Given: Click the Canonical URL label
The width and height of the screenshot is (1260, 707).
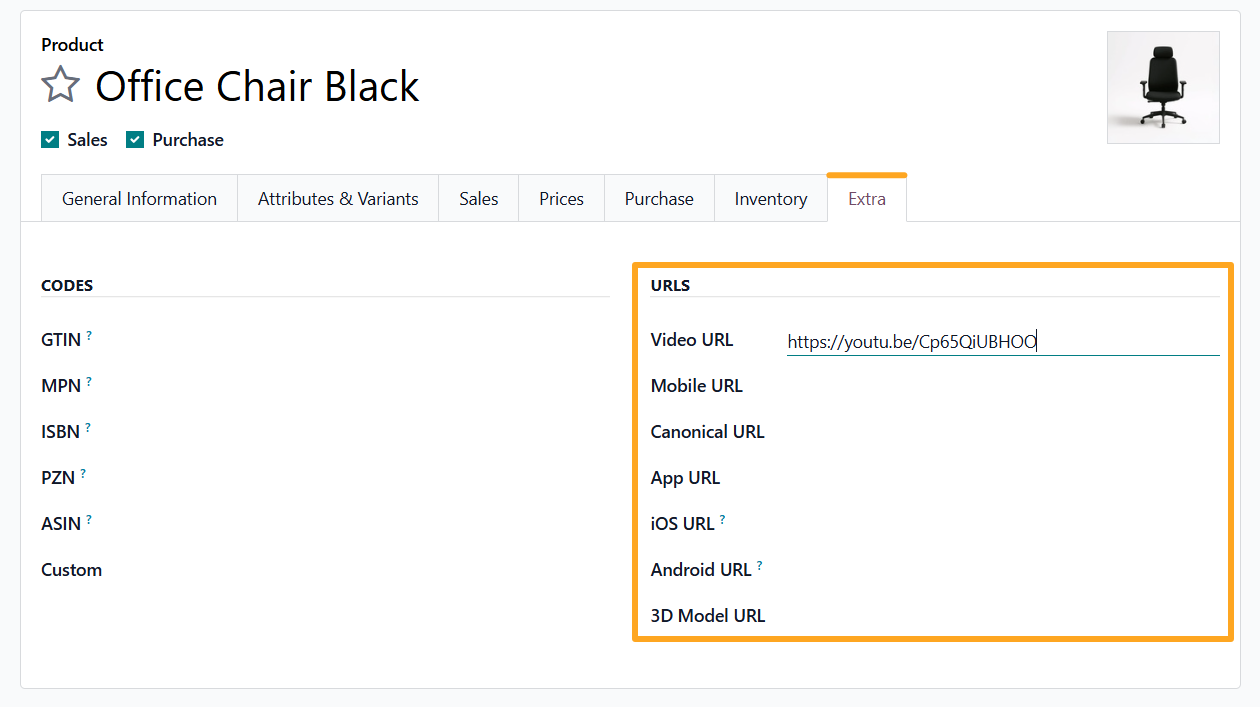Looking at the screenshot, I should (708, 432).
